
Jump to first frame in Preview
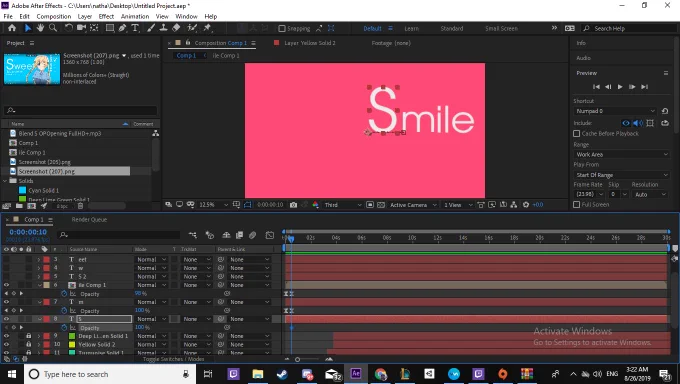coord(596,87)
